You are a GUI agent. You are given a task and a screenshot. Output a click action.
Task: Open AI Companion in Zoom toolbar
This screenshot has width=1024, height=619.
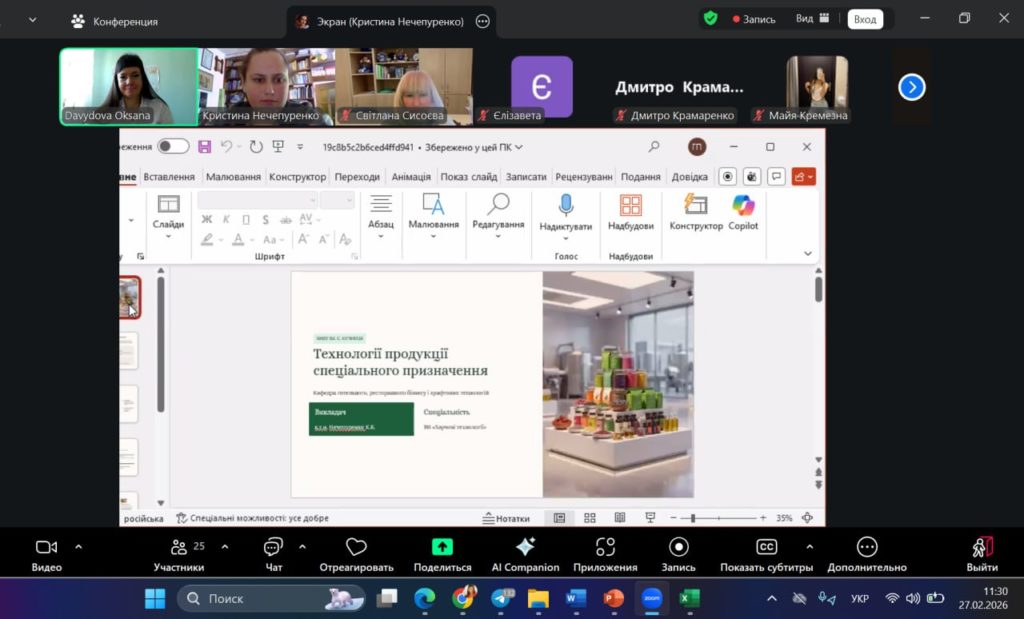click(525, 547)
